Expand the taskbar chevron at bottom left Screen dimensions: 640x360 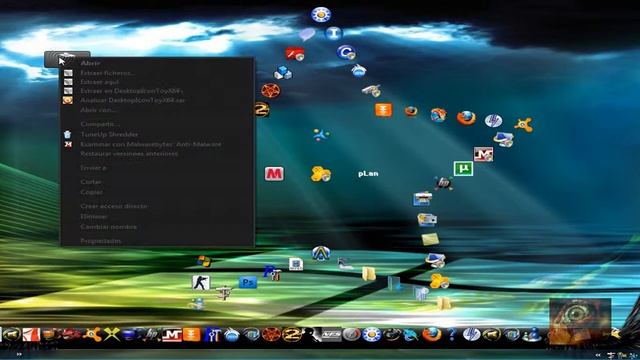pyautogui.click(x=19, y=354)
